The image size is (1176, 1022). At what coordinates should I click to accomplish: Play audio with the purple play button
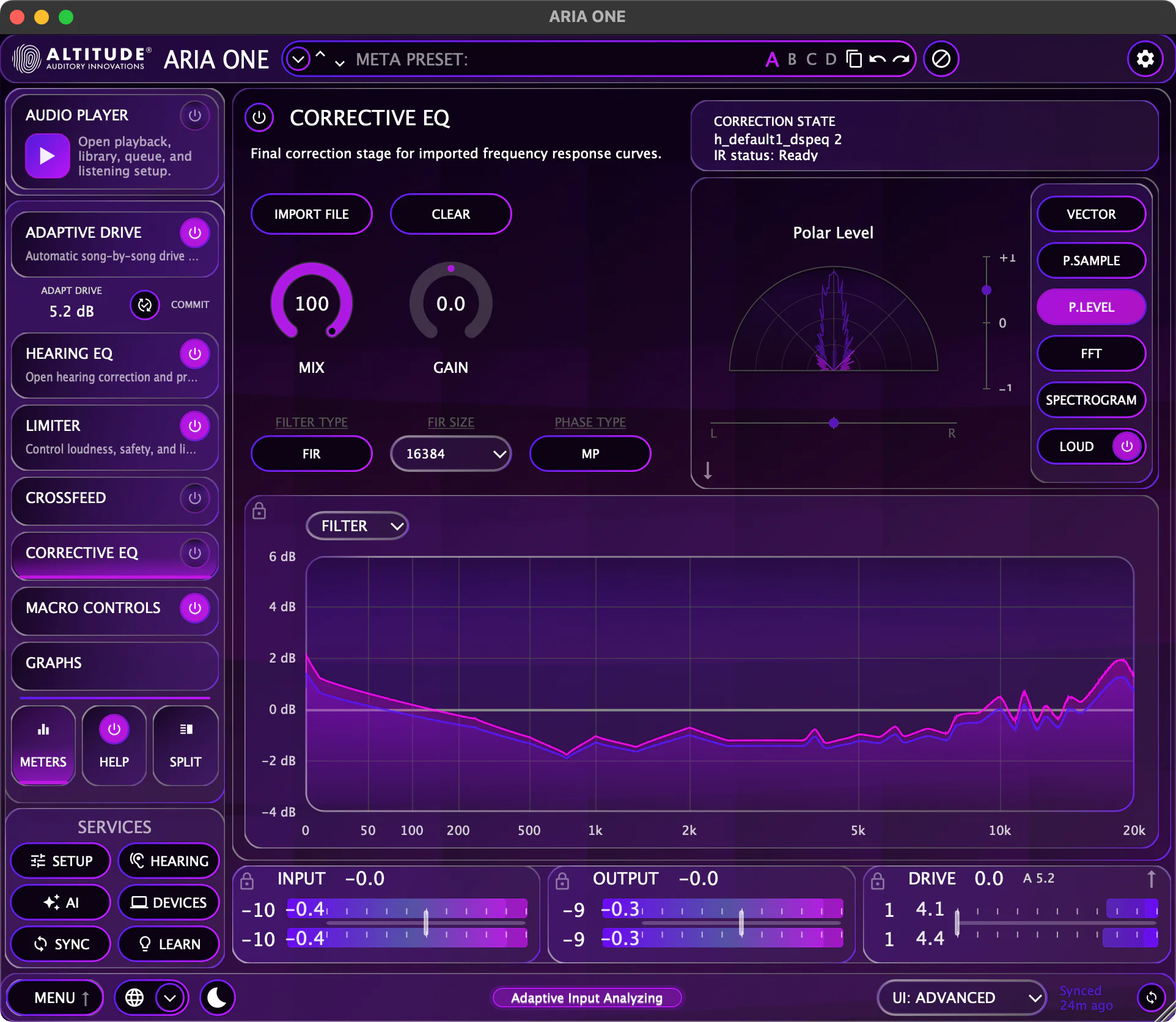47,156
